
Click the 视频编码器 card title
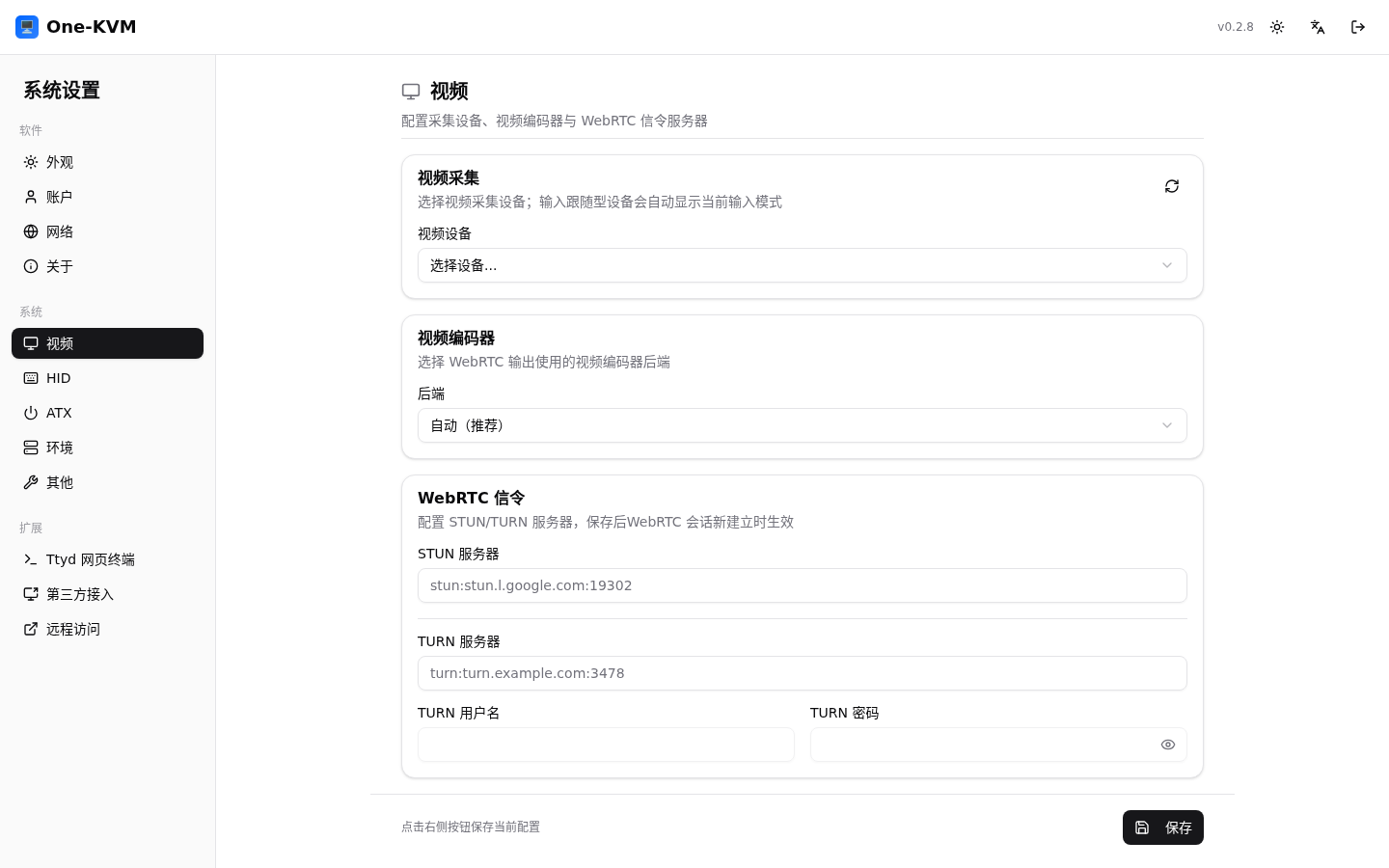click(456, 338)
